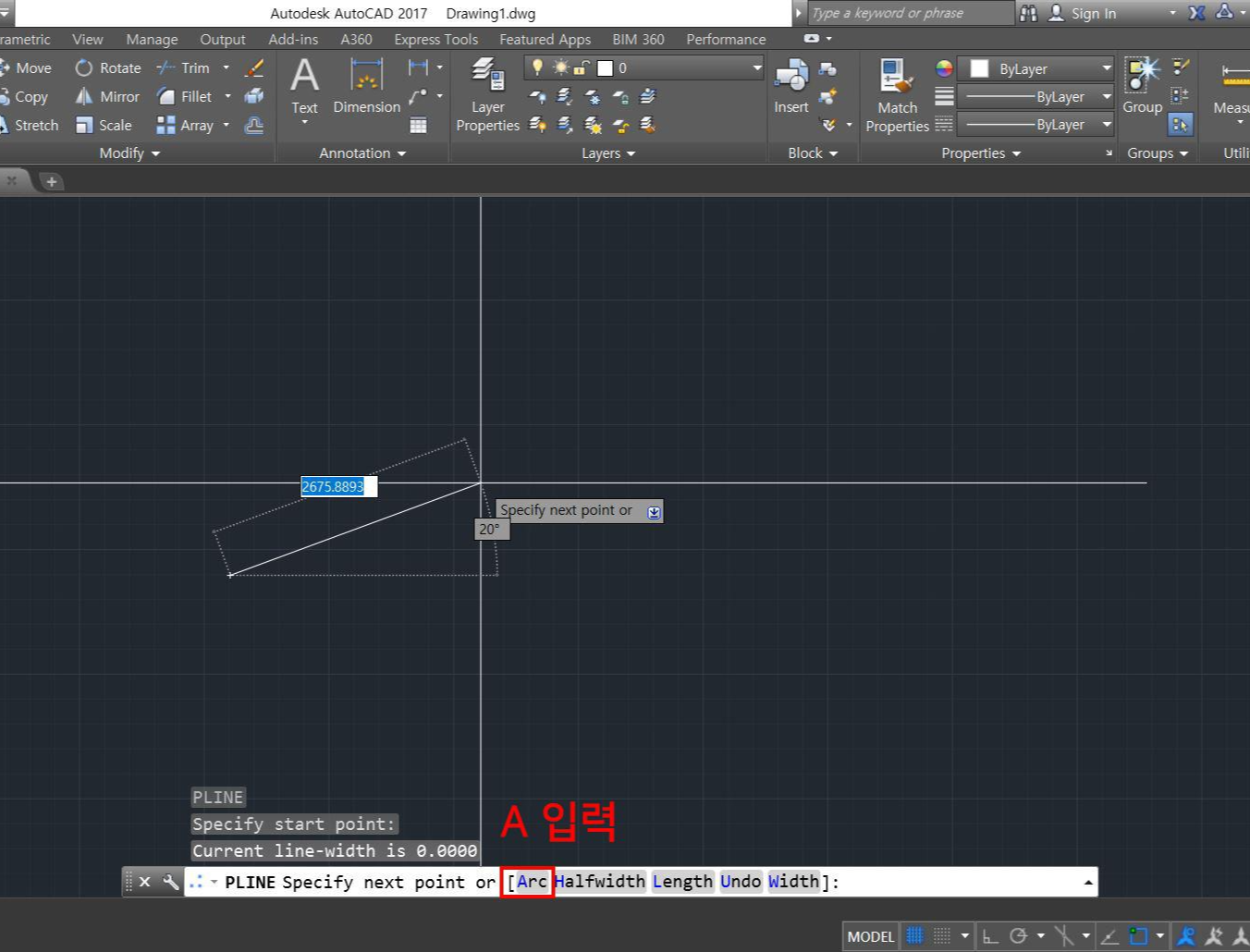Expand the Layers panel
Viewport: 1250px width, 952px height.
point(608,153)
